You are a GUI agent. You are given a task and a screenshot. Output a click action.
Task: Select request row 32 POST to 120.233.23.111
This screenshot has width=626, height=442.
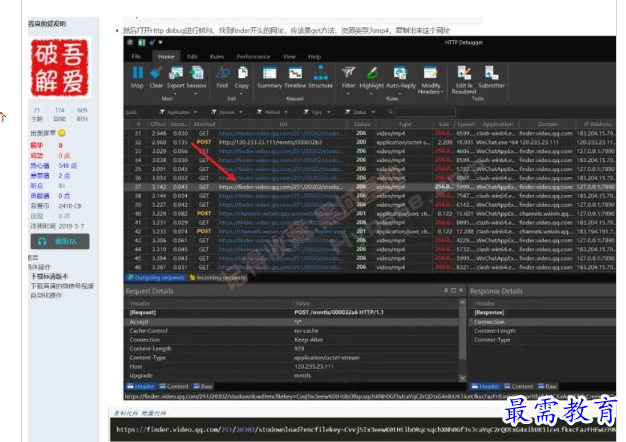pyautogui.click(x=370, y=142)
